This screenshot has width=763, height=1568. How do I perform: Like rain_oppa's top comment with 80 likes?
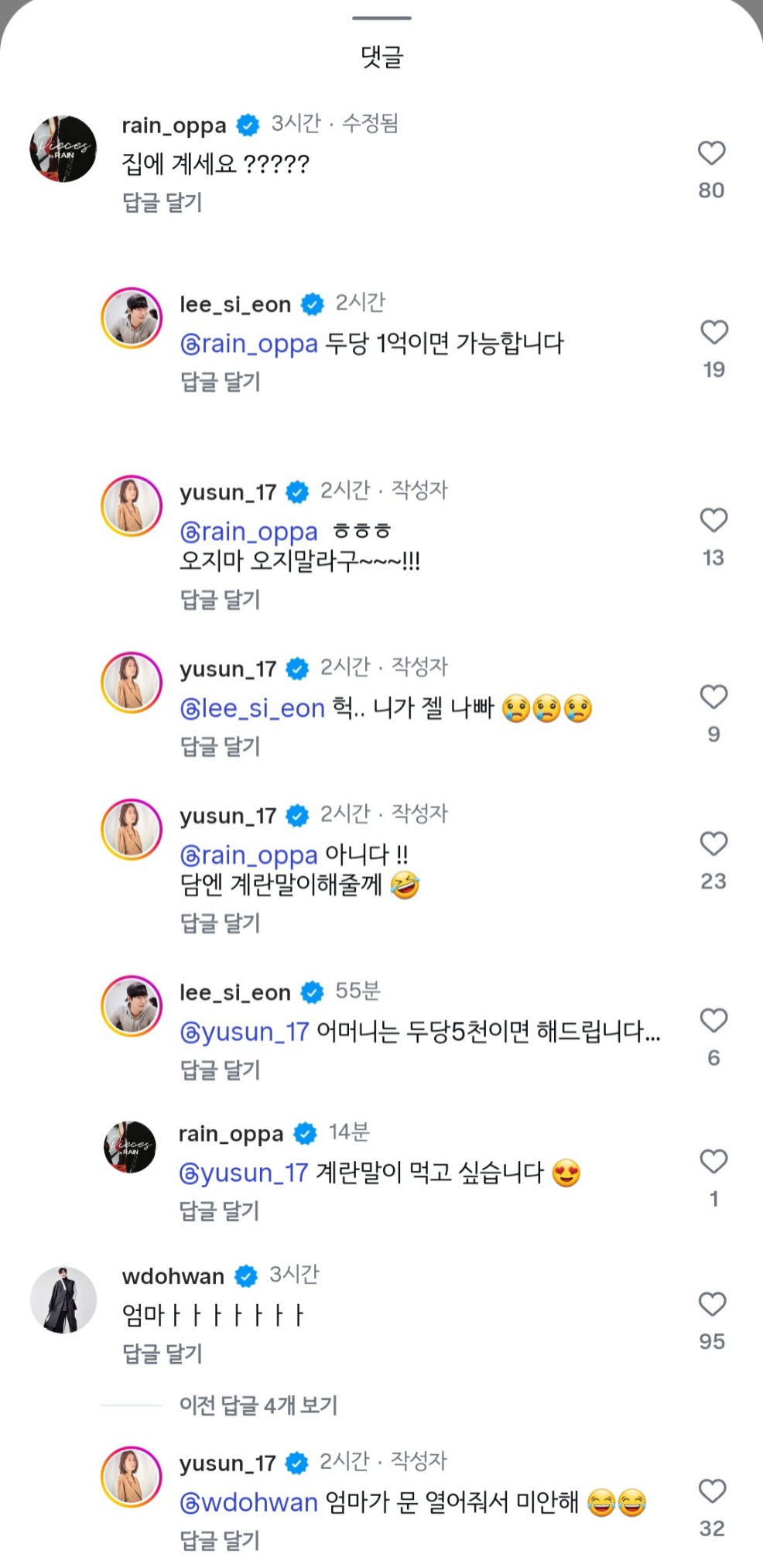click(711, 153)
